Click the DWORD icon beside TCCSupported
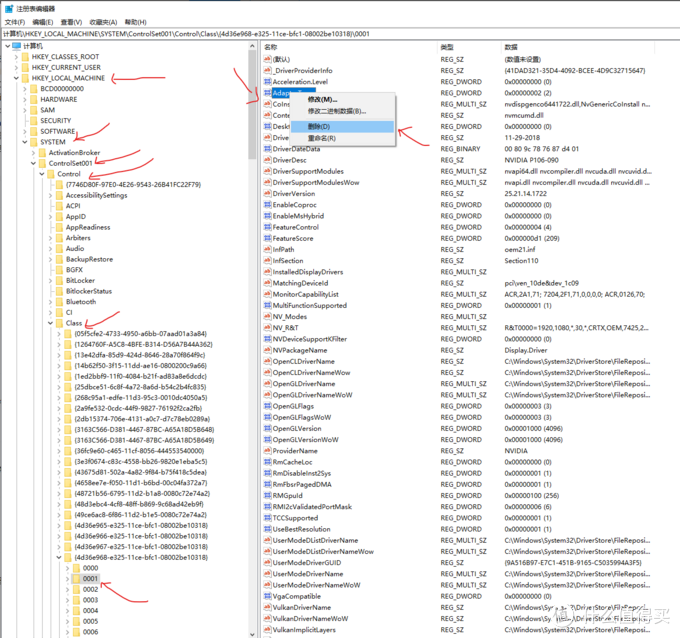This screenshot has width=680, height=638. pyautogui.click(x=268, y=518)
